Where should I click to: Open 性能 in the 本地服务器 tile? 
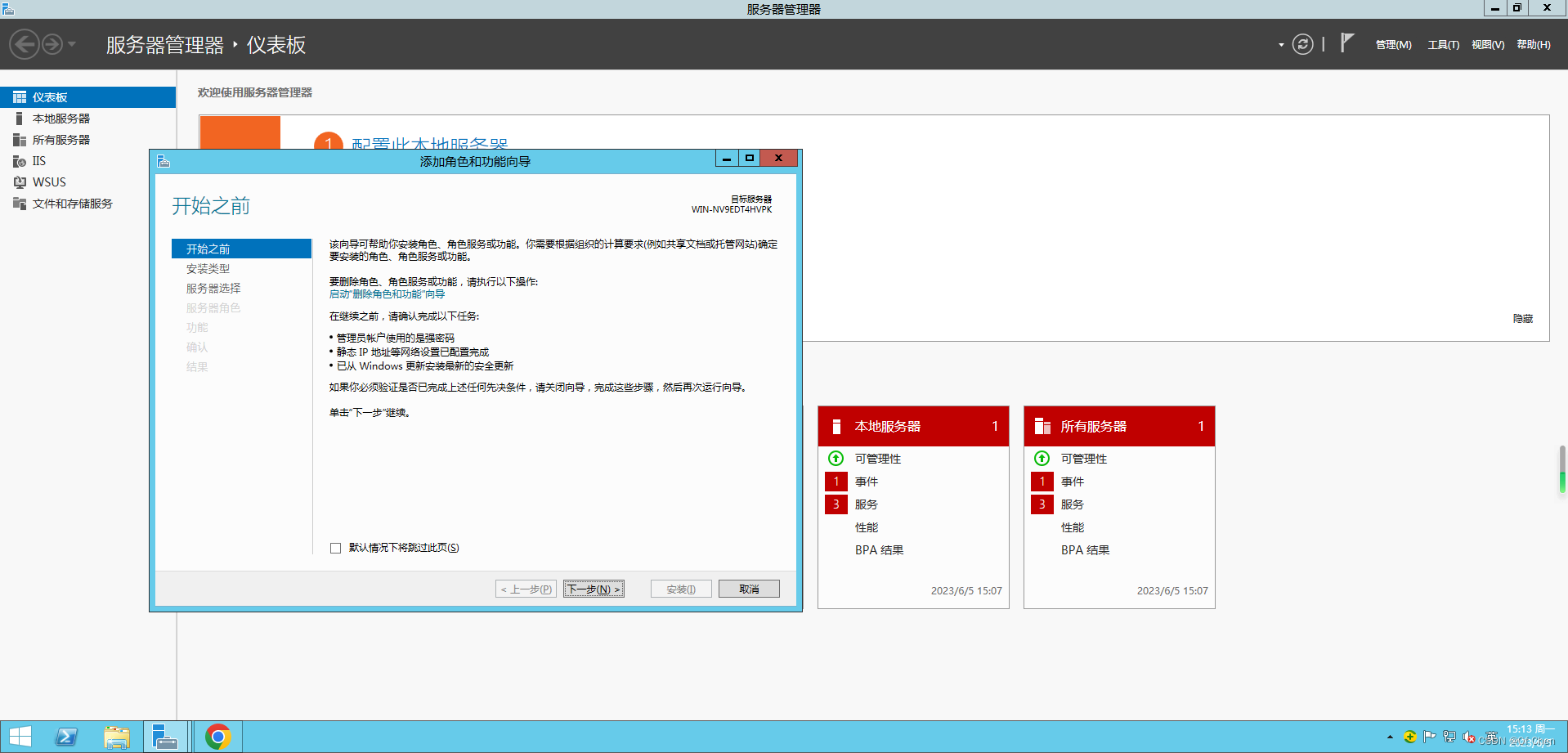pos(867,527)
